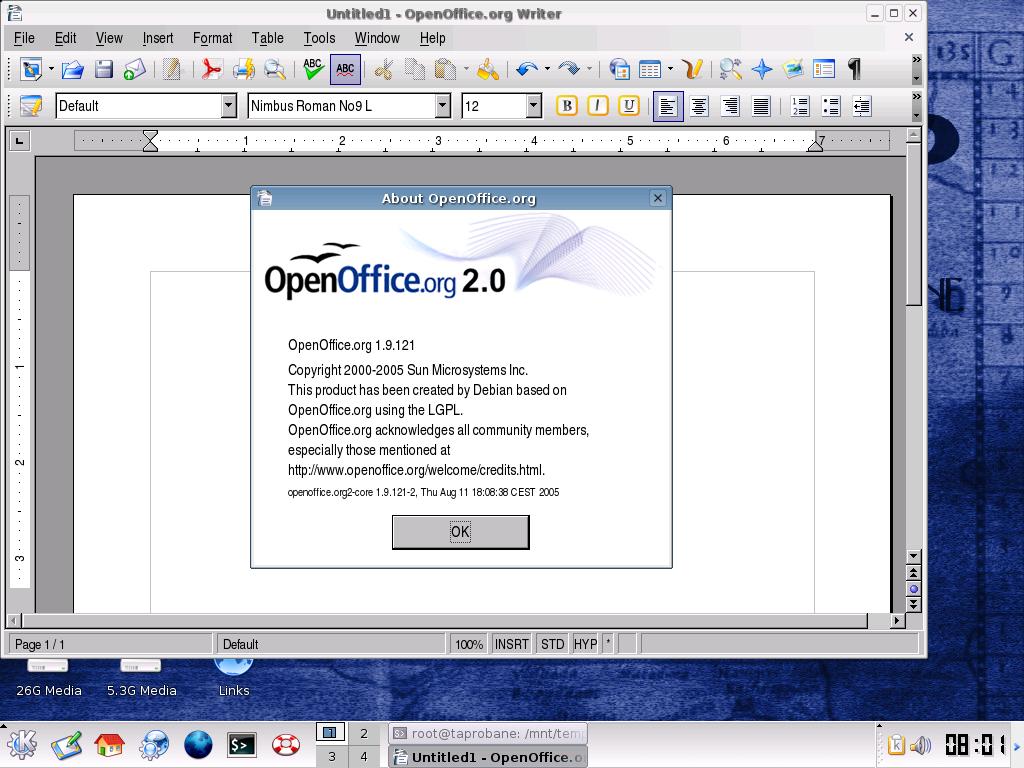Click the Undo arrow icon
Viewport: 1024px width, 768px height.
[x=526, y=69]
